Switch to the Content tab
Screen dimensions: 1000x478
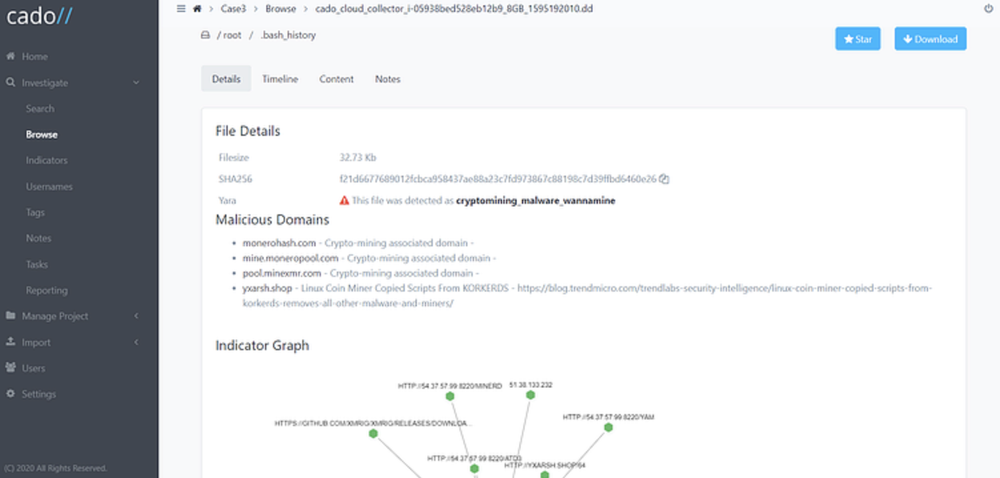[336, 79]
